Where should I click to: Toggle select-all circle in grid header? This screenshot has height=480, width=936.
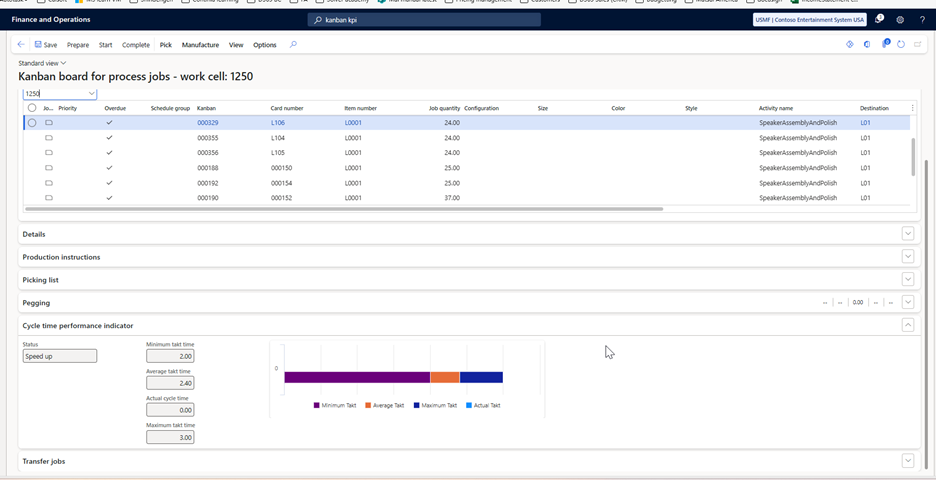(32, 108)
